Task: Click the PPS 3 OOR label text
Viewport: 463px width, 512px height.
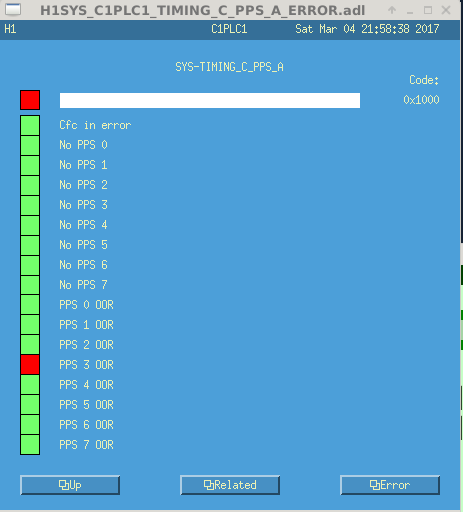Action: pyautogui.click(x=86, y=365)
